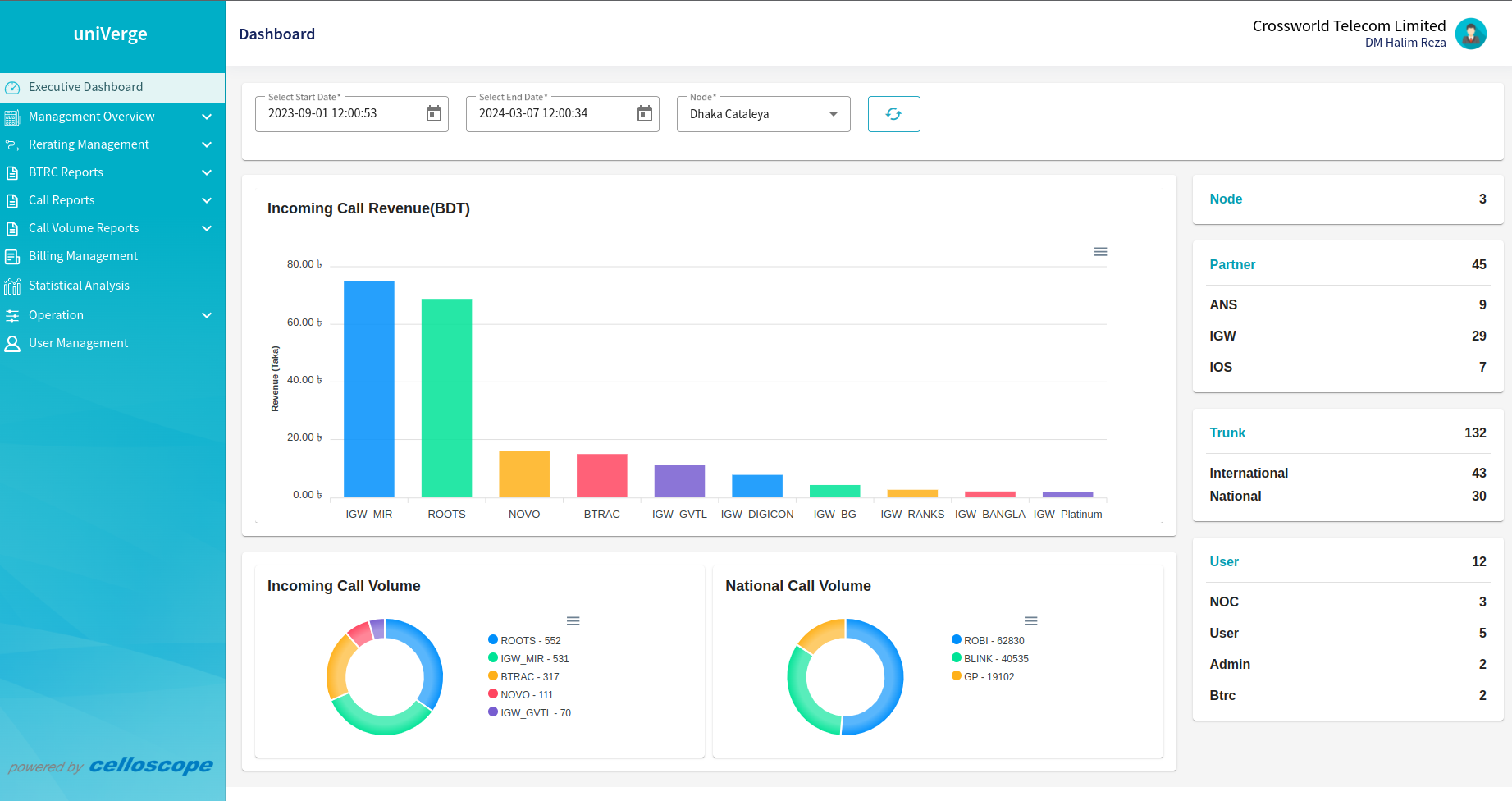Expand the Call Reports submenu chevron
Image resolution: width=1512 pixels, height=801 pixels.
point(207,201)
